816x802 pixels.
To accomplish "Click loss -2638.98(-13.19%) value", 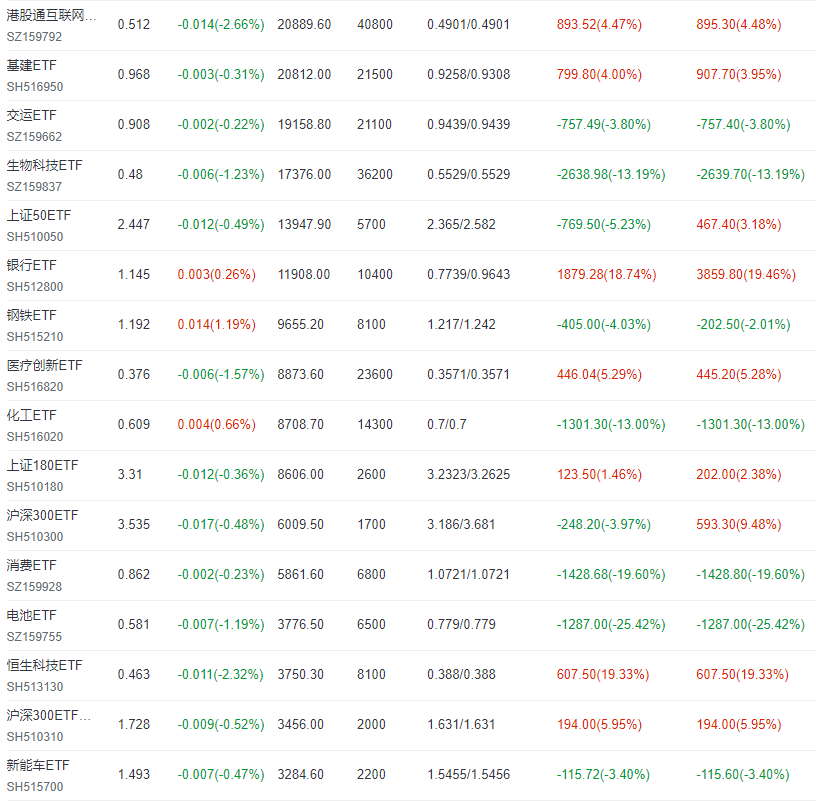I will pos(611,174).
